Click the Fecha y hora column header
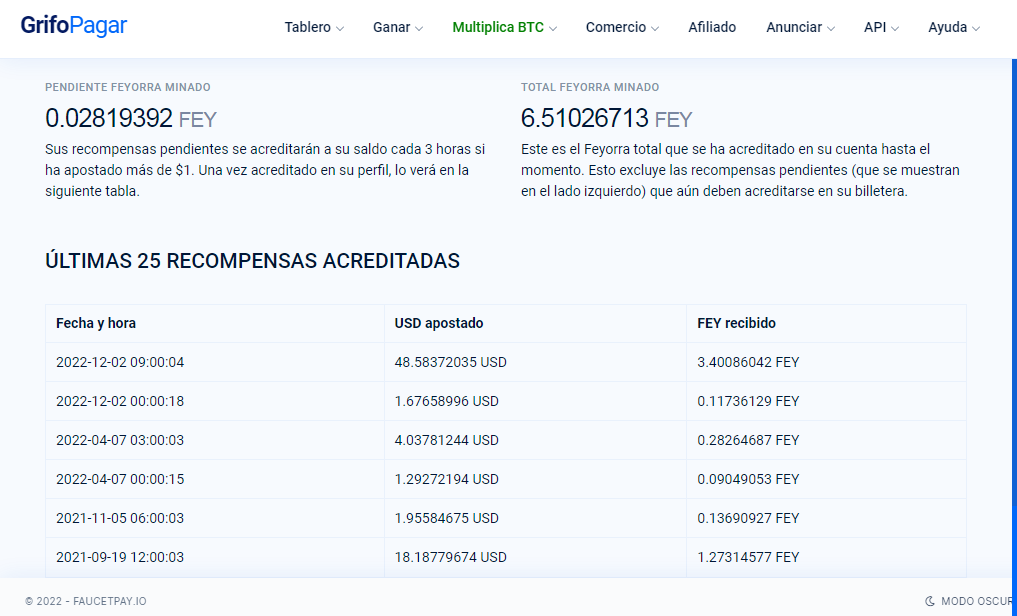The height and width of the screenshot is (616, 1017). 96,323
